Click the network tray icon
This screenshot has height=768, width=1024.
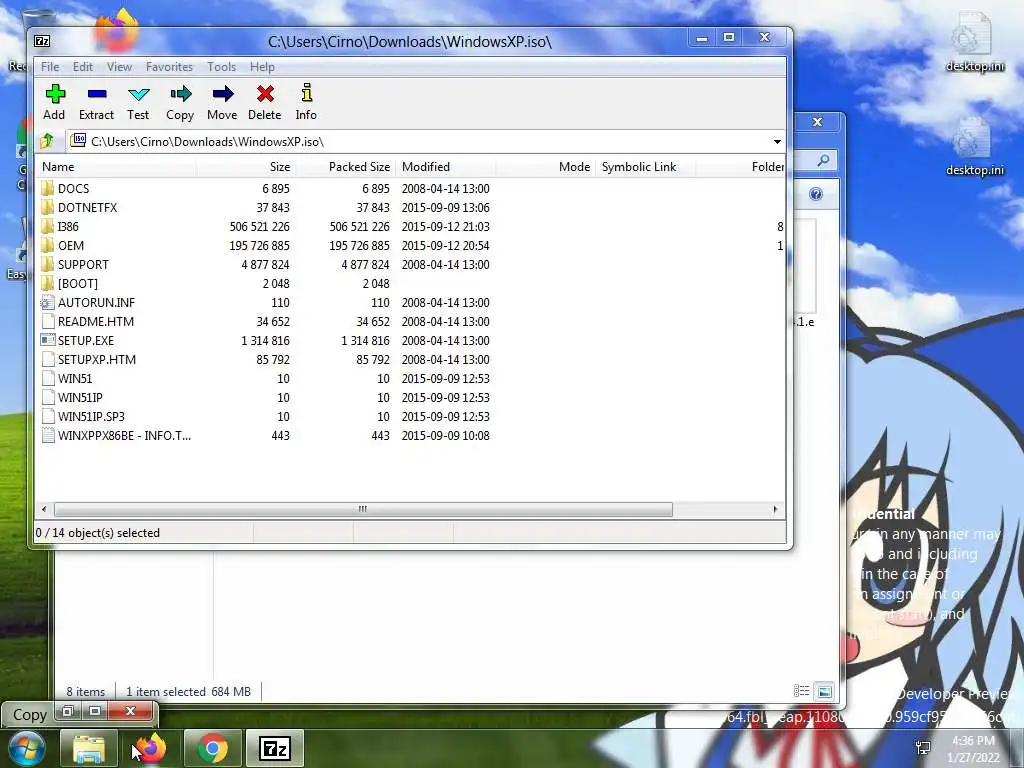pyautogui.click(x=924, y=748)
